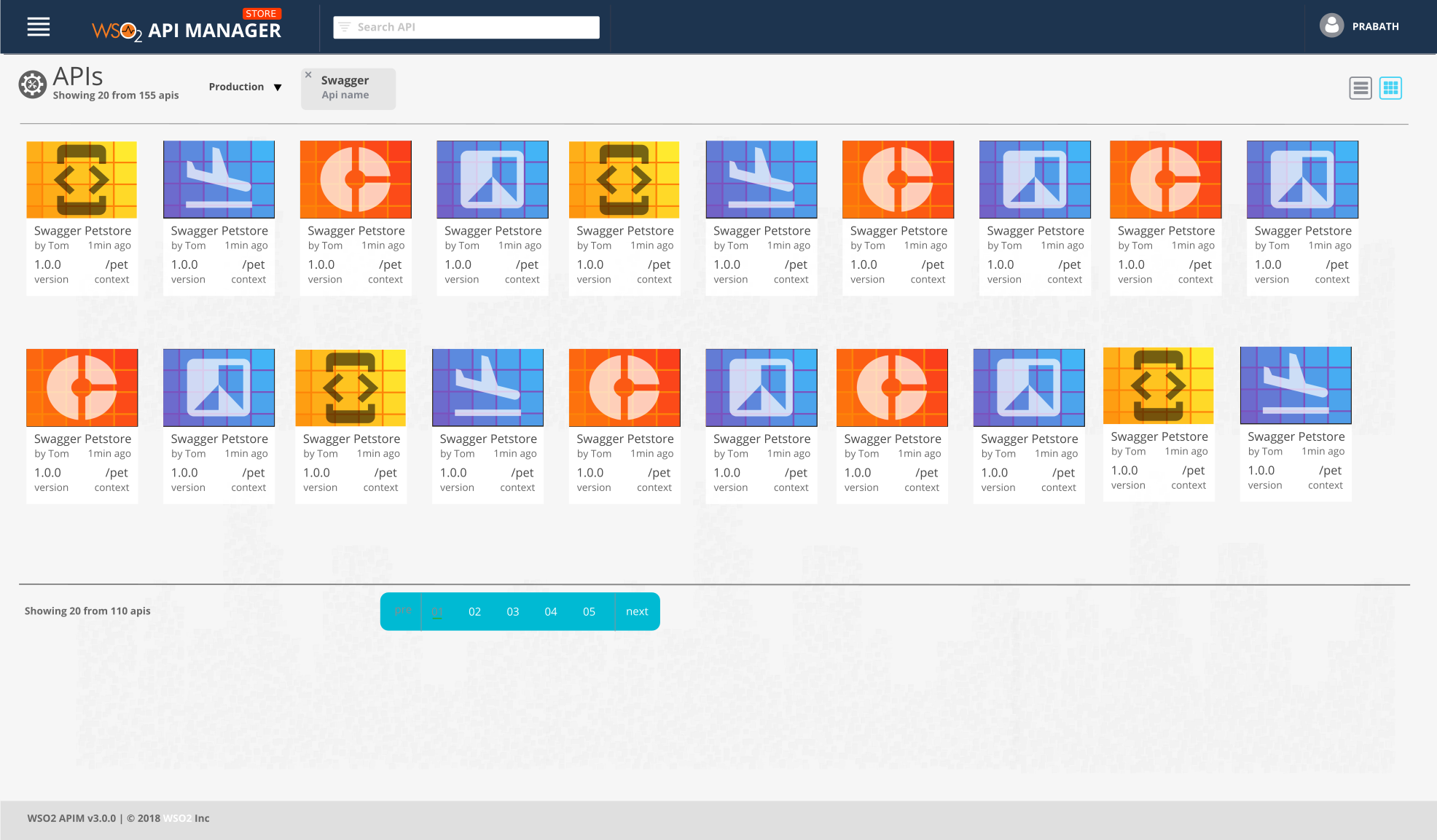
Task: Go to page 02
Action: (474, 611)
